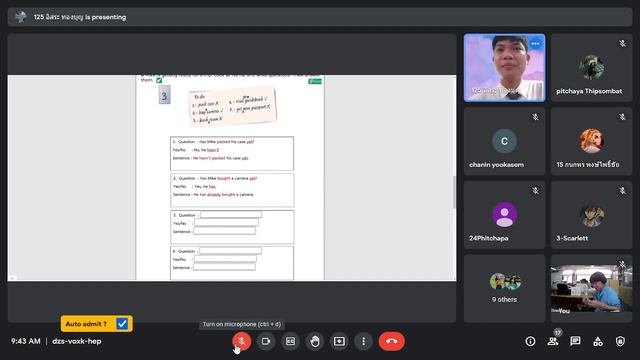This screenshot has height=360, width=640.
Task: Click the meeting code dzs-voxk-hep
Action: [77, 341]
